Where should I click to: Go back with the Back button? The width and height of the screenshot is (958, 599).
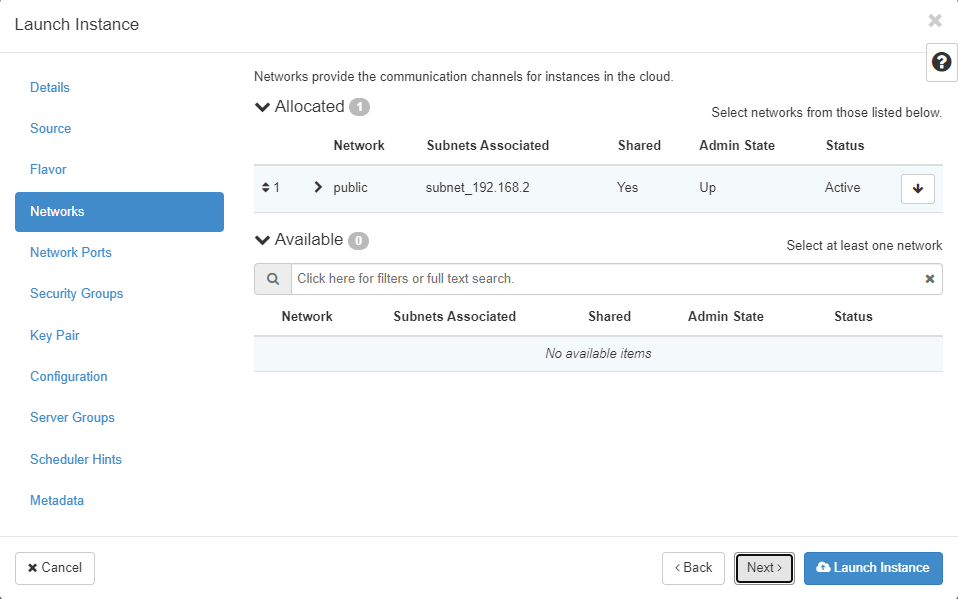pos(693,568)
